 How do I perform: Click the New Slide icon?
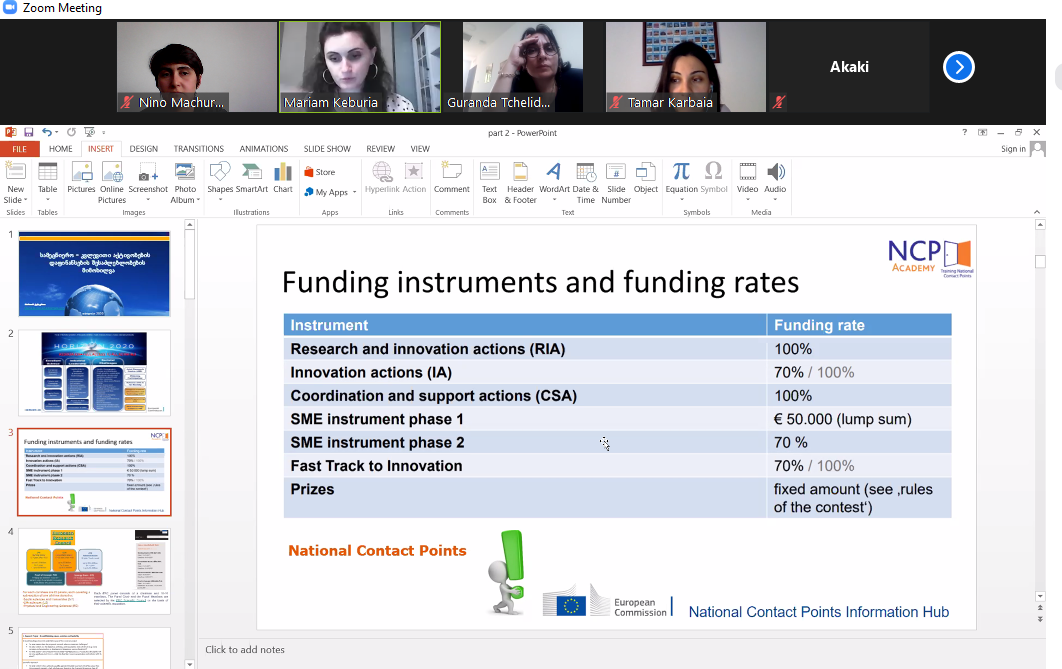point(15,173)
